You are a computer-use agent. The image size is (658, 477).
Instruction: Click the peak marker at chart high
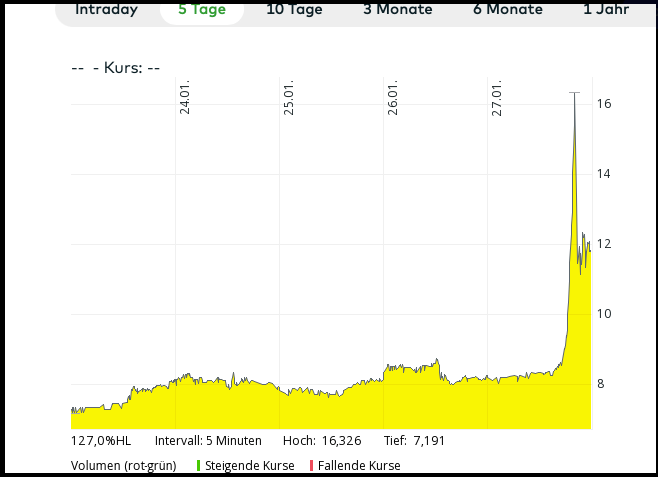point(574,93)
